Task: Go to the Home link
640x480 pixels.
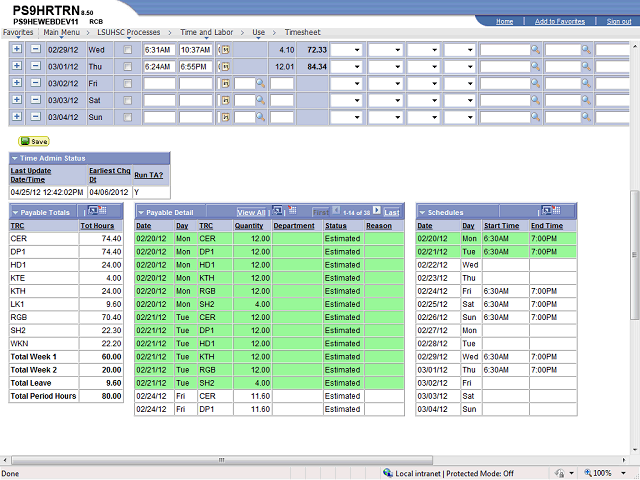Action: (504, 22)
